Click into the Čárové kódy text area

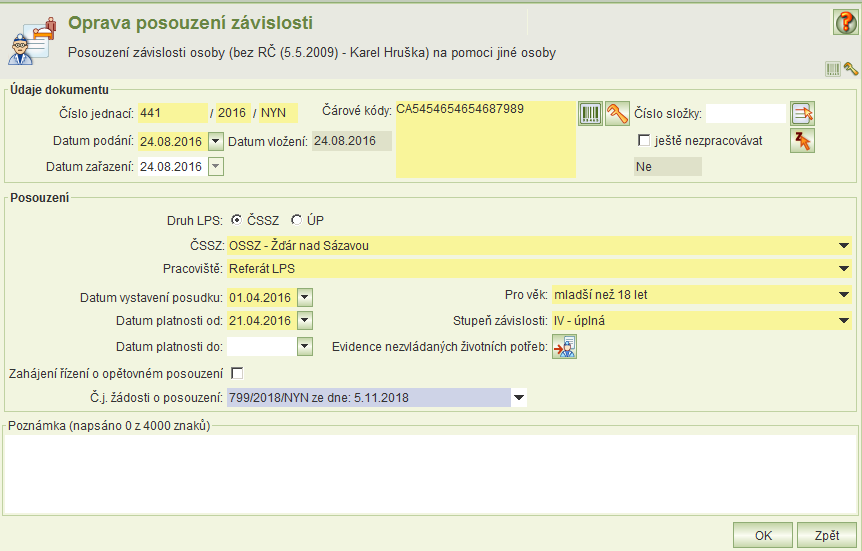pyautogui.click(x=485, y=139)
